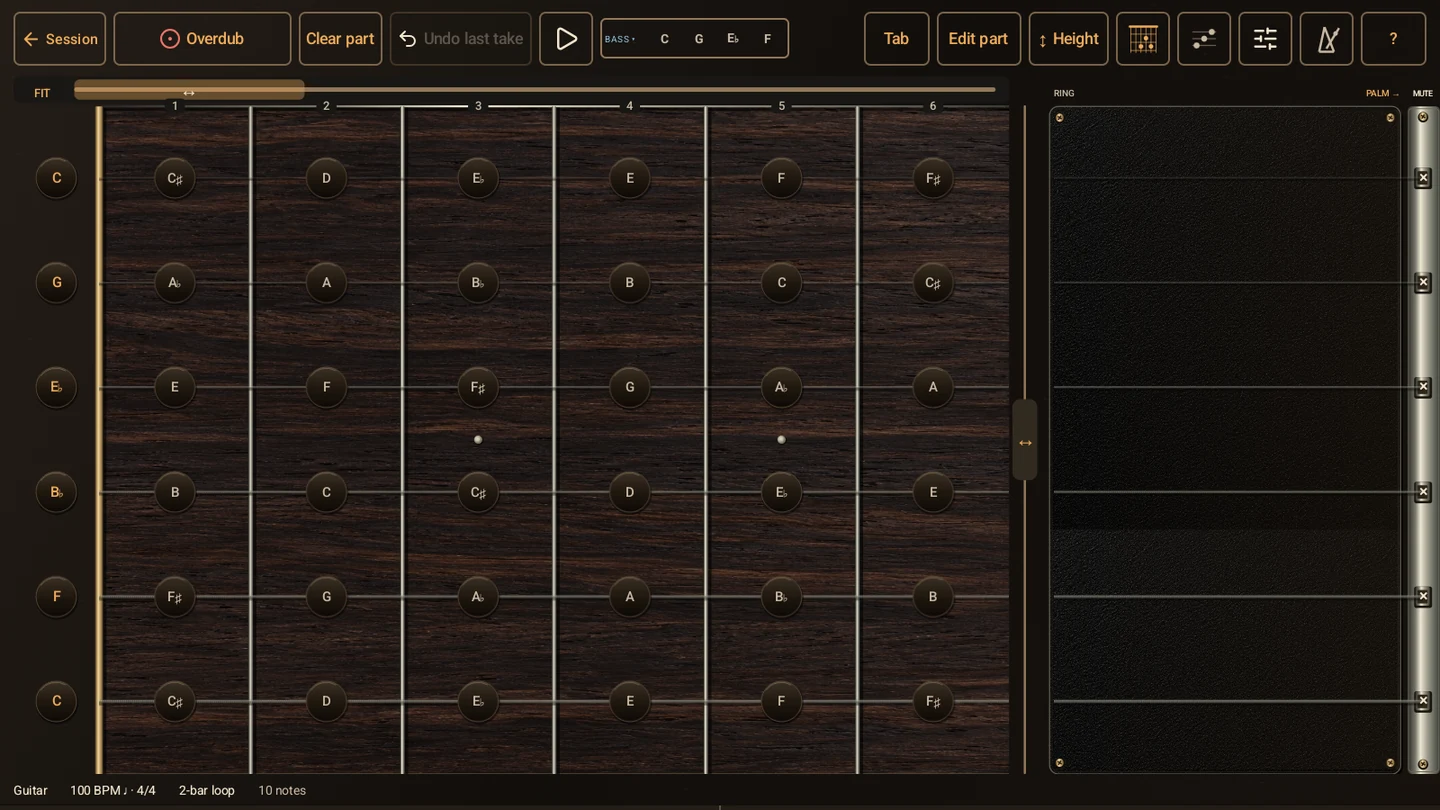The width and height of the screenshot is (1440, 810).
Task: Click the '2-bar loop' status text
Action: click(207, 790)
